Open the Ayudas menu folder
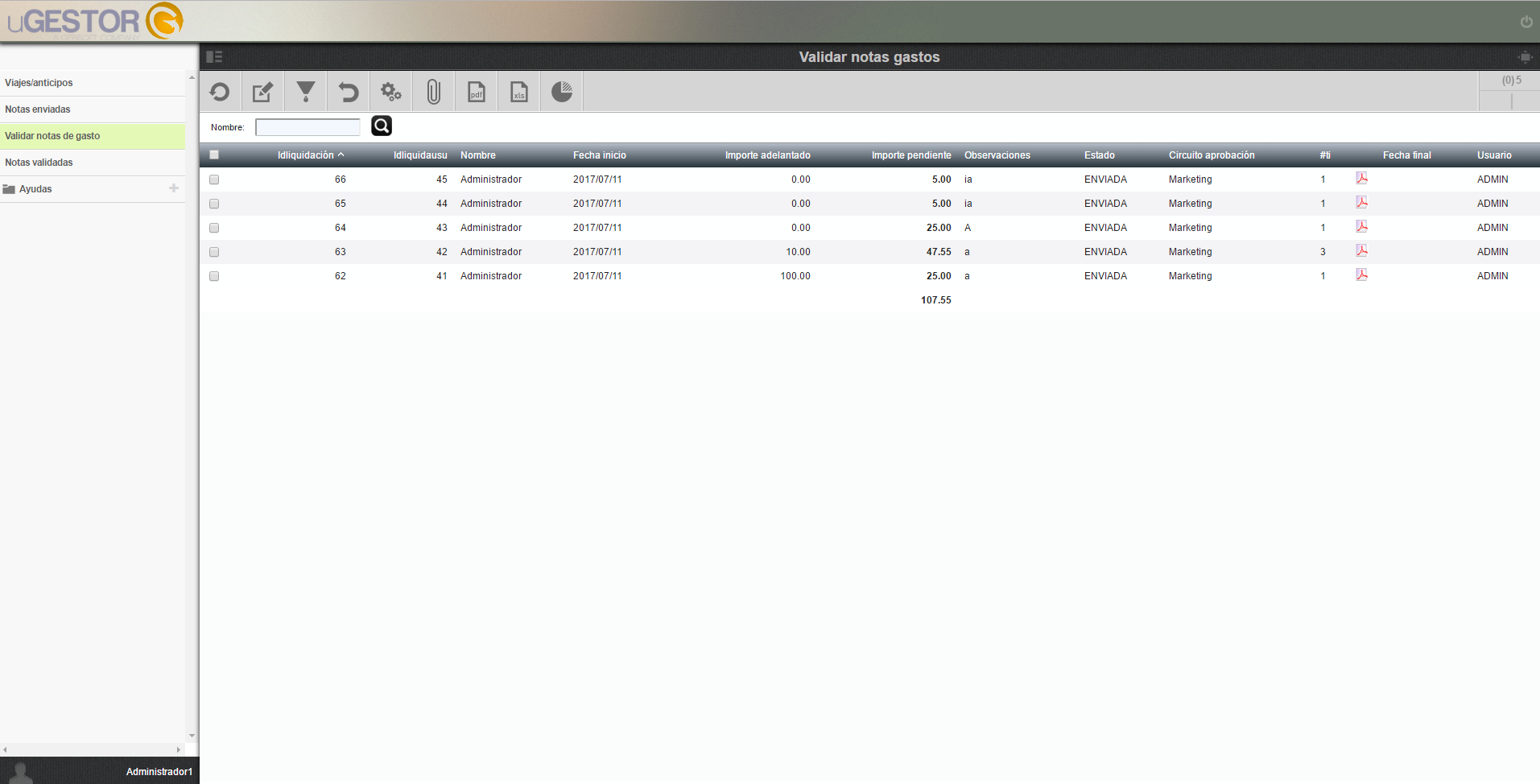 click(x=93, y=189)
